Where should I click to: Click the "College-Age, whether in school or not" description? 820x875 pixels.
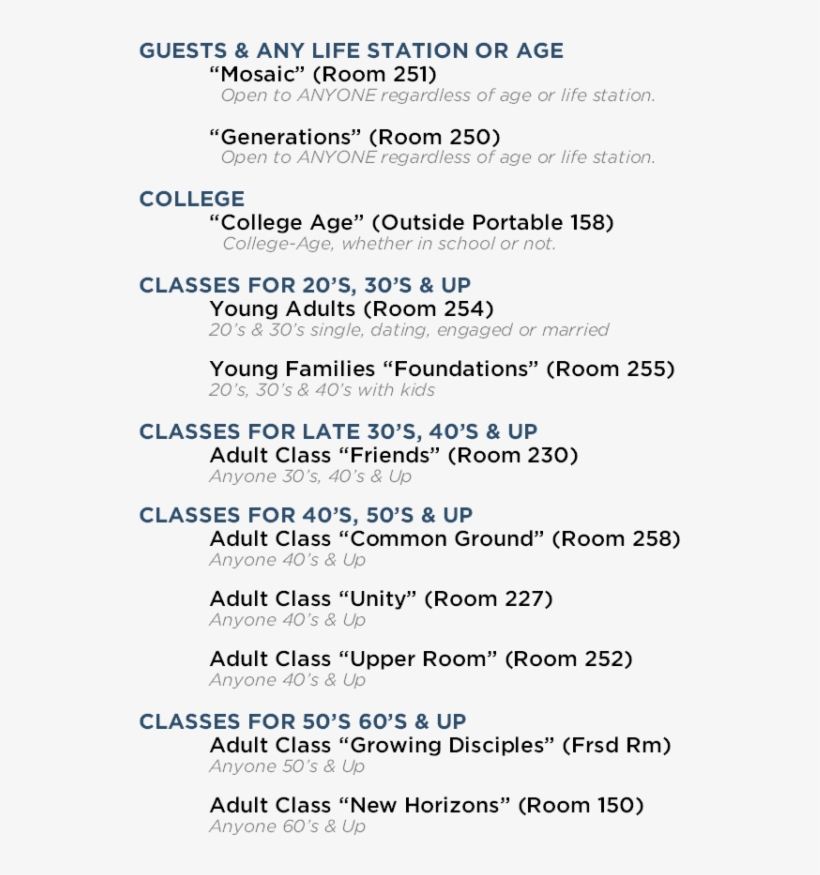point(389,244)
